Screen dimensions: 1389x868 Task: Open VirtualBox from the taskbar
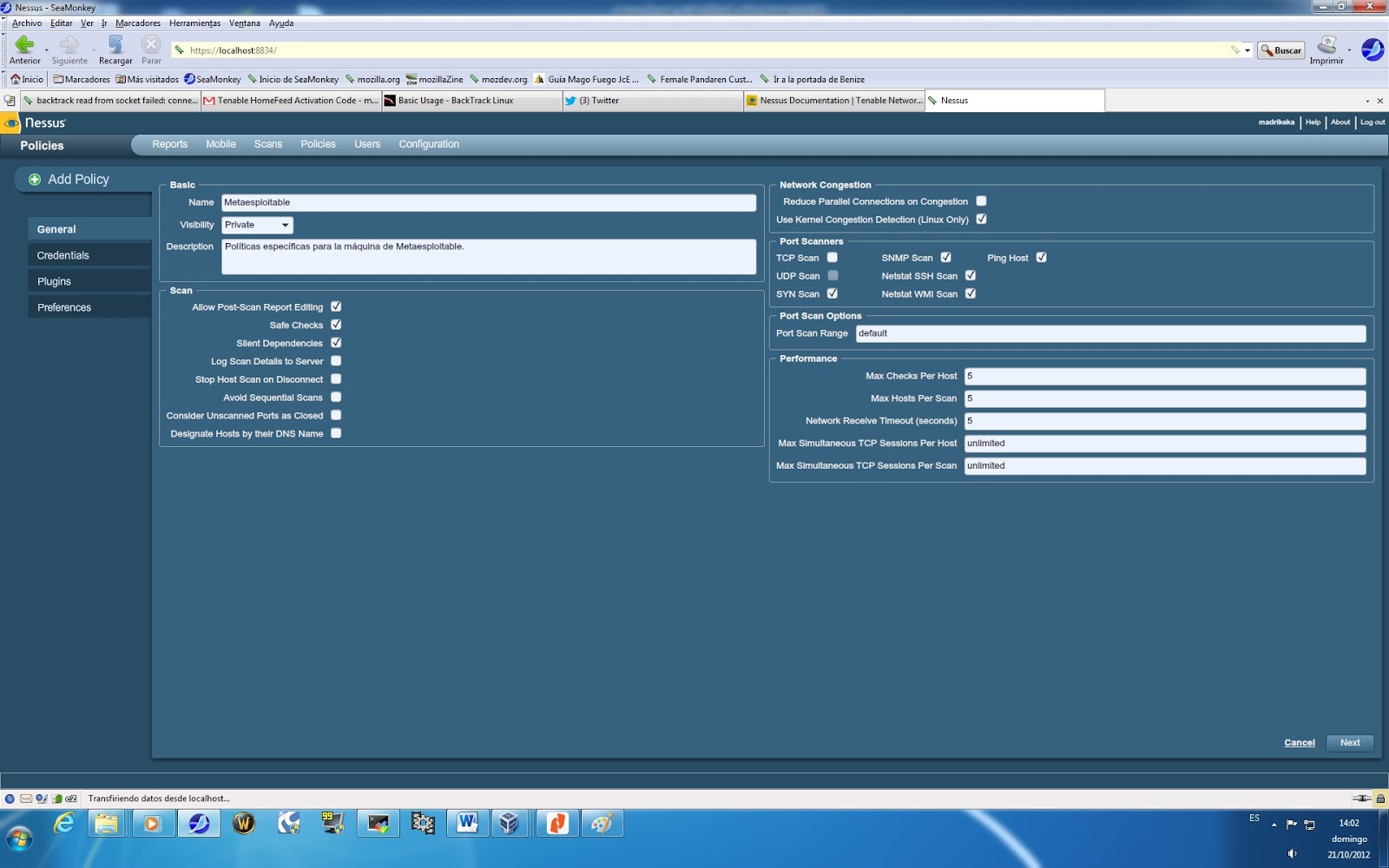(x=510, y=823)
